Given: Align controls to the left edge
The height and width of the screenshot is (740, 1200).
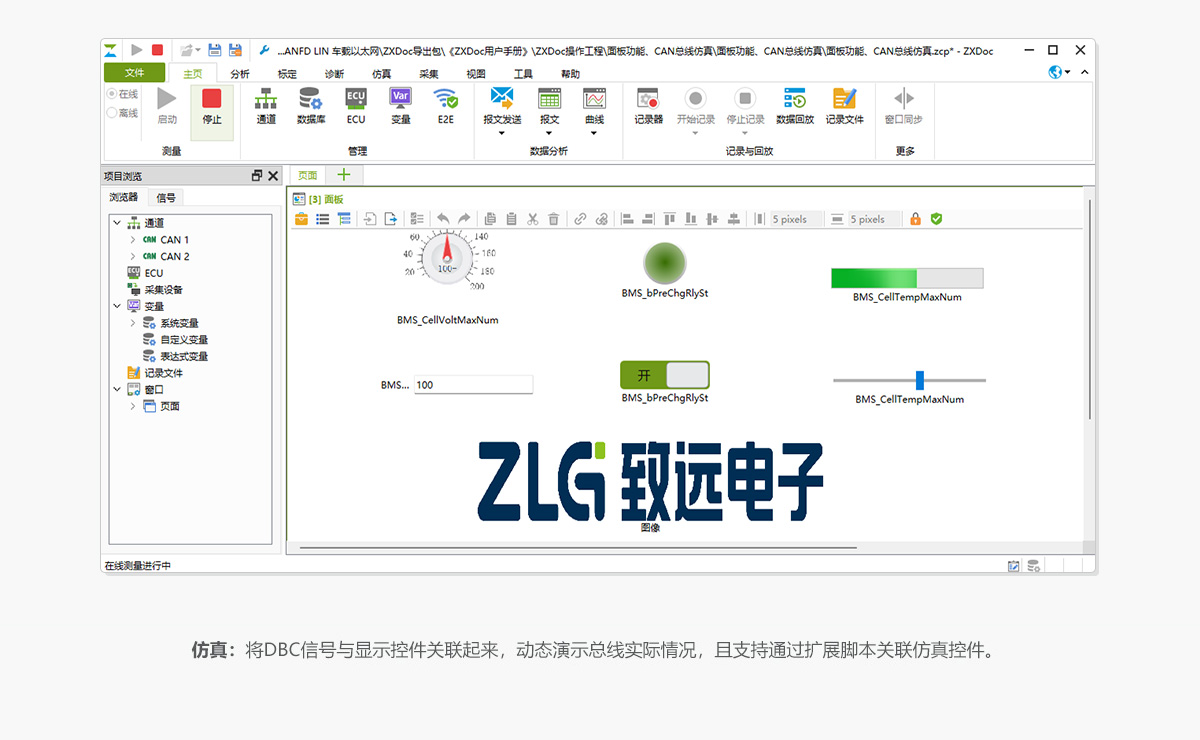Looking at the screenshot, I should [627, 219].
